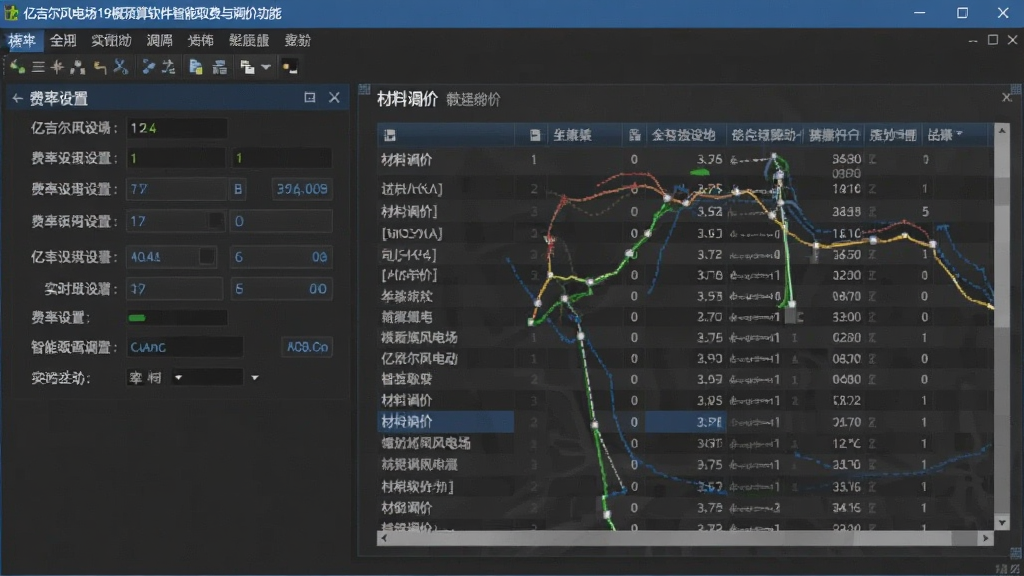Float the 费率设置 panel with the square icon
Image resolution: width=1024 pixels, height=576 pixels.
310,97
